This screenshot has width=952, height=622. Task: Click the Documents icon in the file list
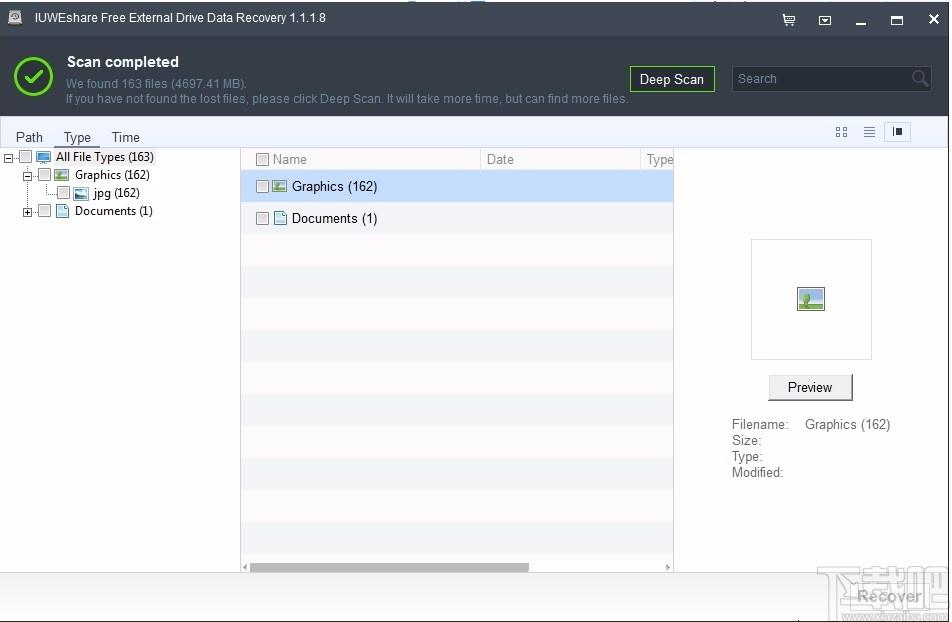(280, 218)
